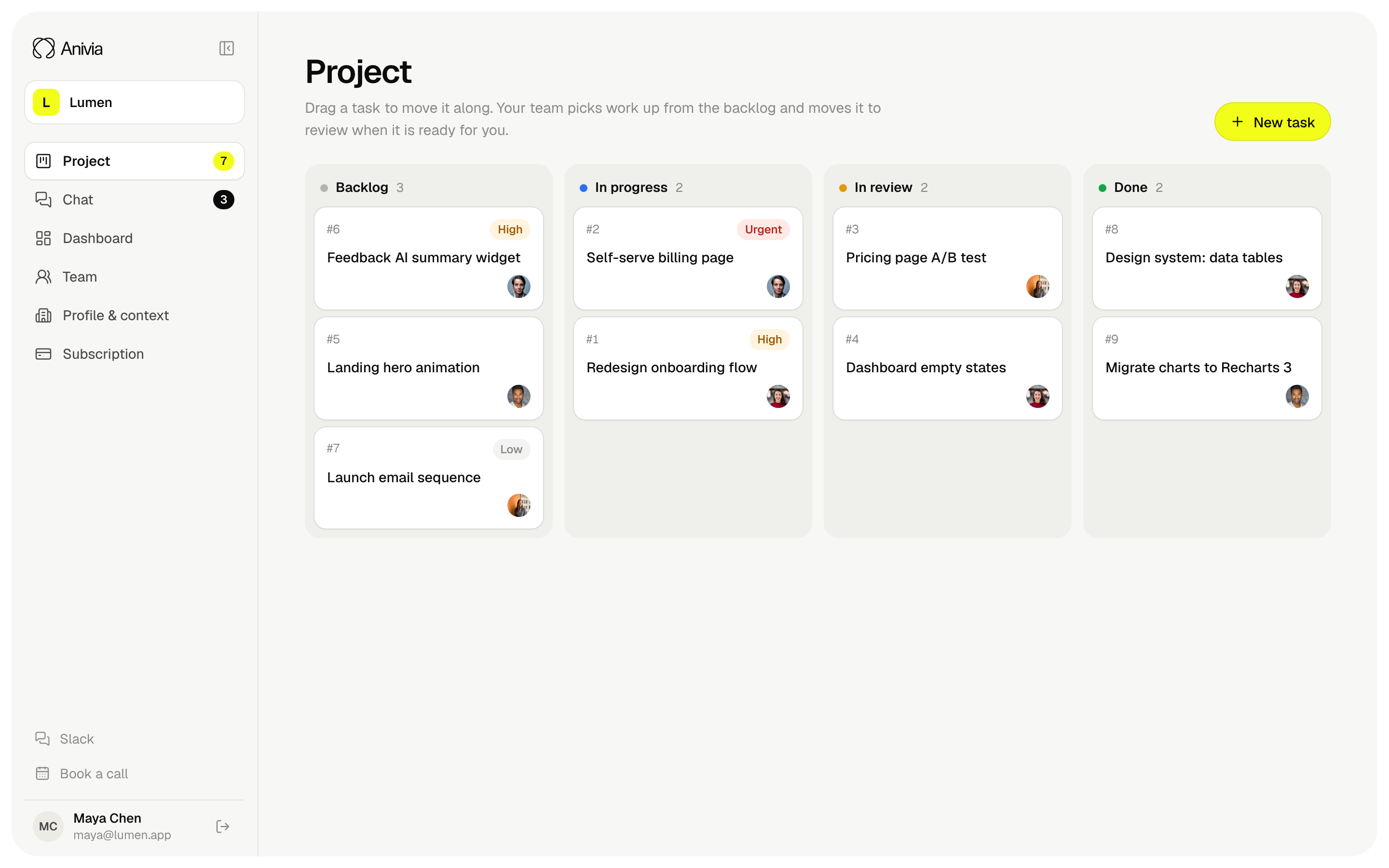Screen dimensions: 1389x868
Task: Click the Anivia logo icon
Action: (43, 48)
